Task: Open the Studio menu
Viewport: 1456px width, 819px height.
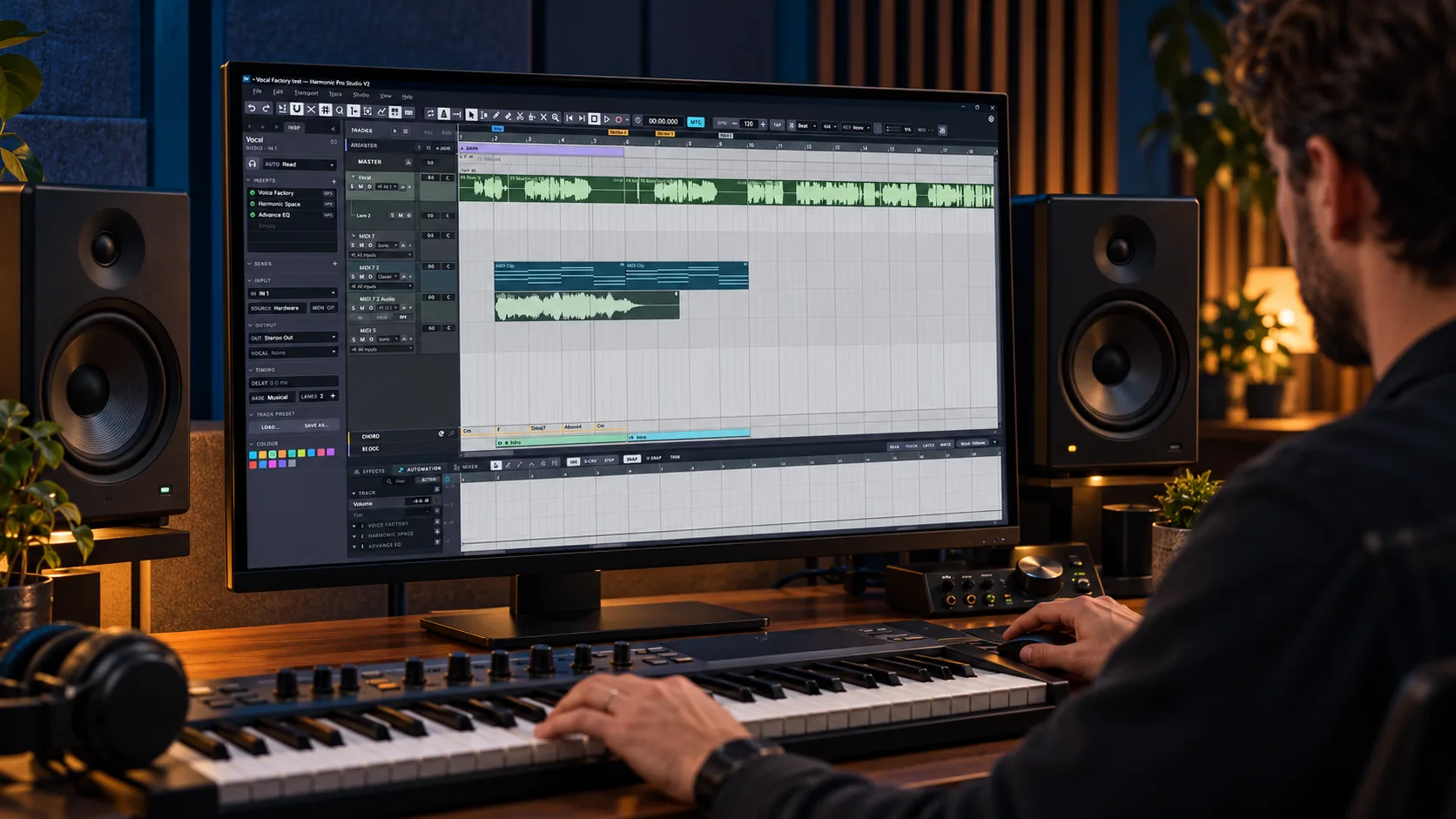Action: coord(361,94)
